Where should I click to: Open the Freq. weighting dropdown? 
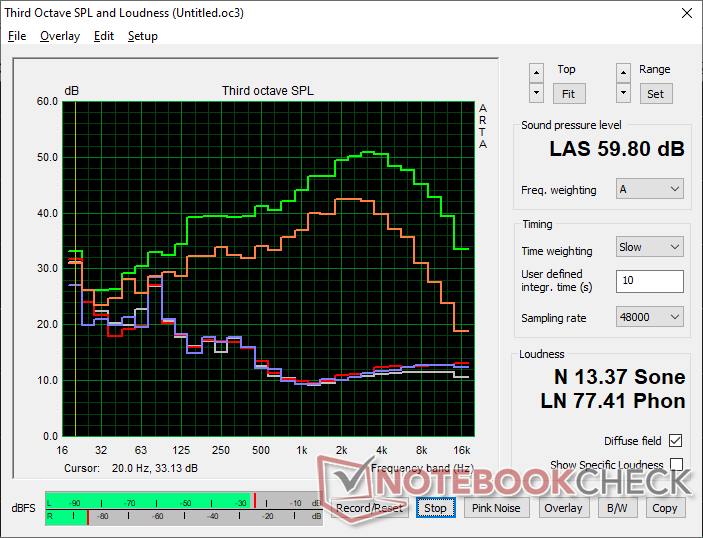tap(649, 189)
